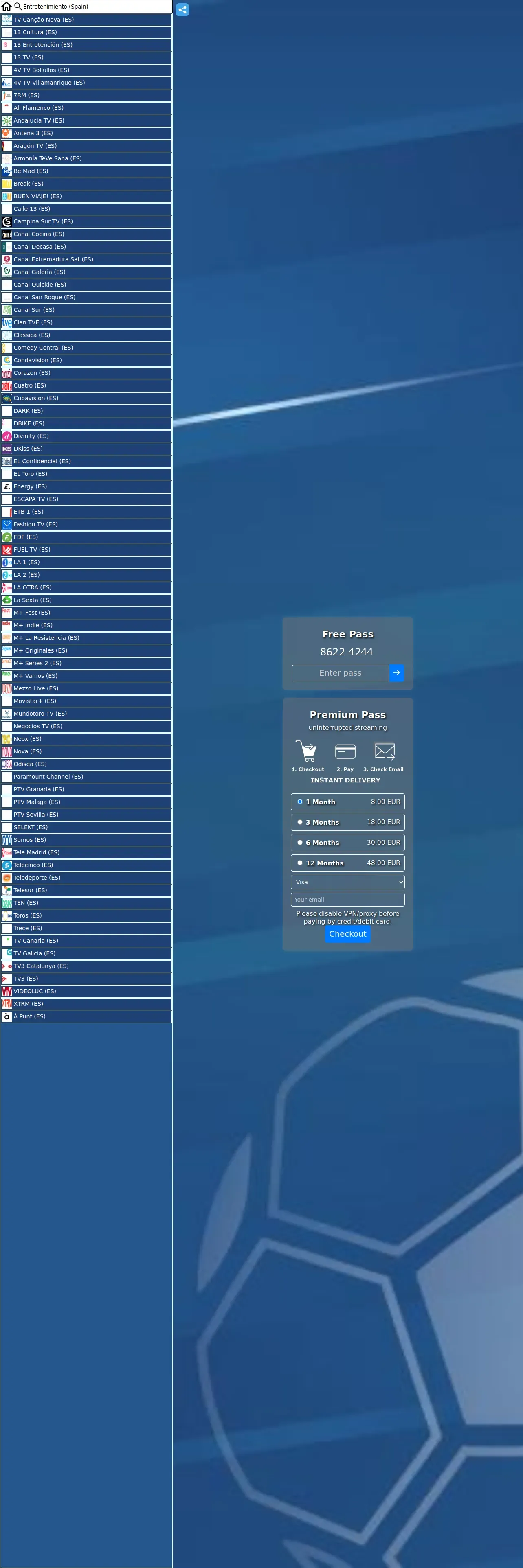Open Trece (ES) channel
523x1568 pixels.
tap(86, 928)
